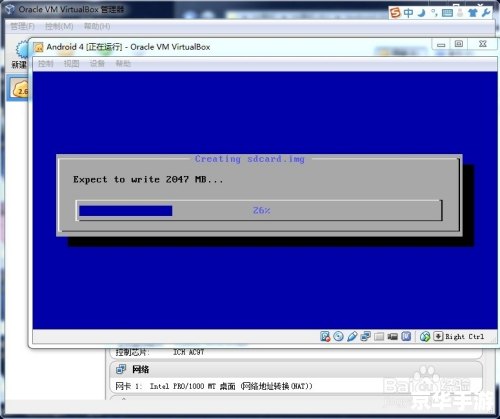Click the Creating sdcard.img dialog title
Screen dimensions: 500x419
coord(250,159)
